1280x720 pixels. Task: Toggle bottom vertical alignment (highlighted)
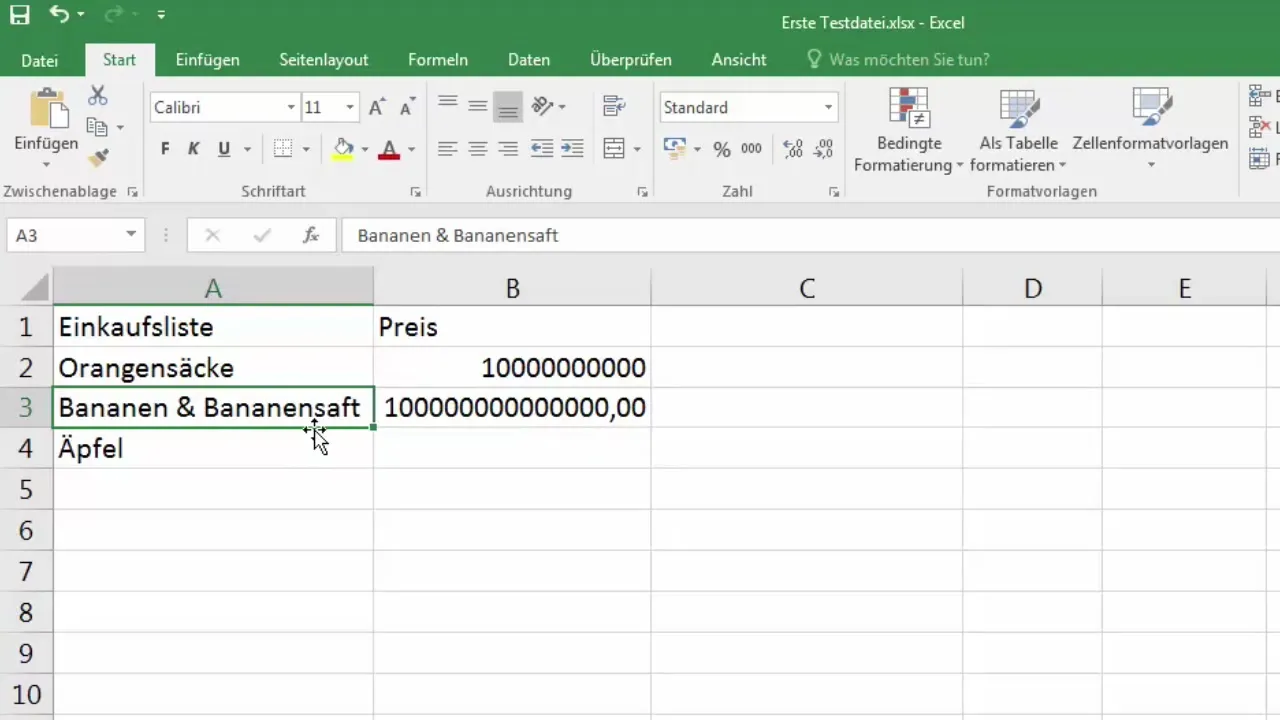click(508, 106)
